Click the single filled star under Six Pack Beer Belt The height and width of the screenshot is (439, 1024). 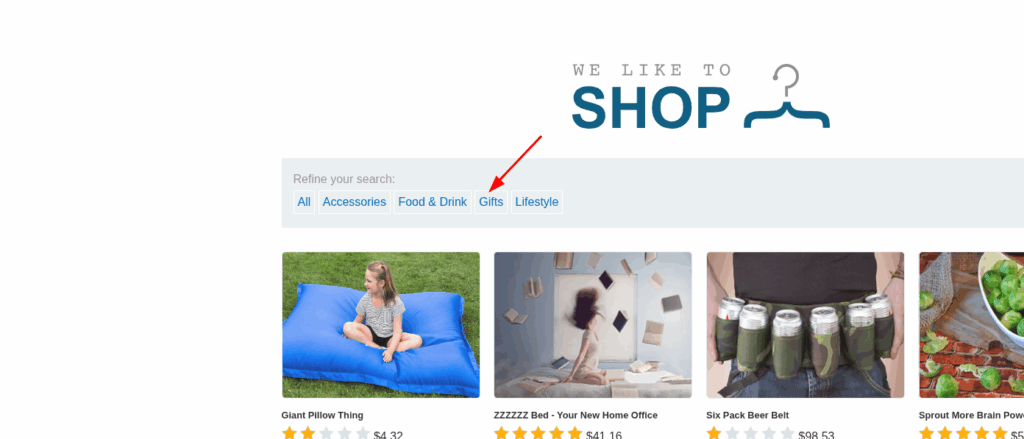pyautogui.click(x=714, y=434)
